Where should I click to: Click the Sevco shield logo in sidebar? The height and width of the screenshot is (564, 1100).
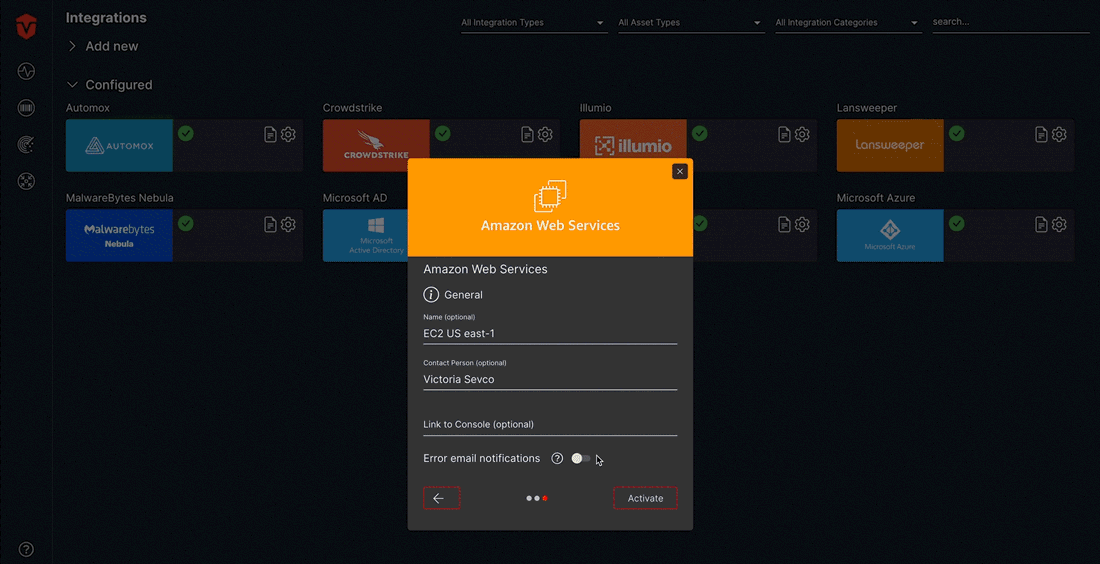coord(26,27)
